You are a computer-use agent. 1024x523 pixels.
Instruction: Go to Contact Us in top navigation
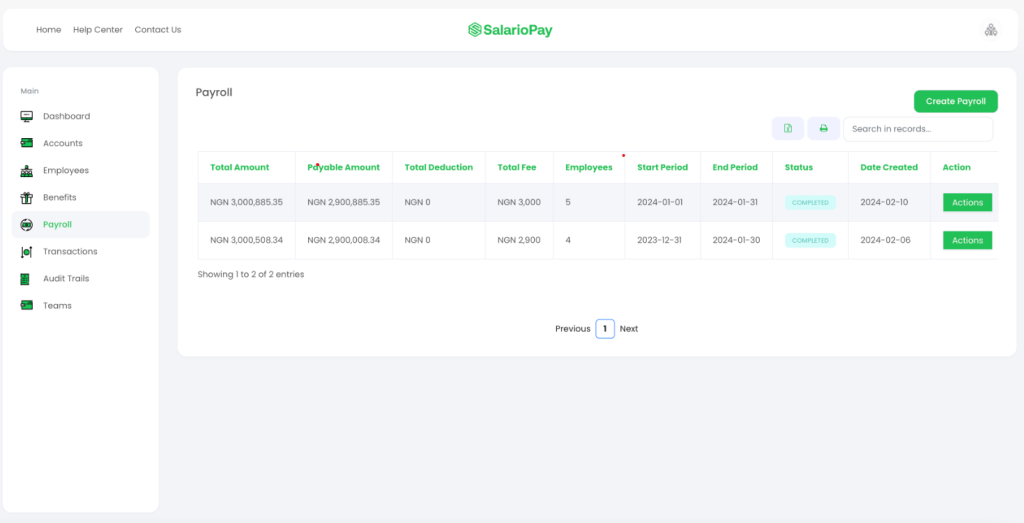pos(158,30)
